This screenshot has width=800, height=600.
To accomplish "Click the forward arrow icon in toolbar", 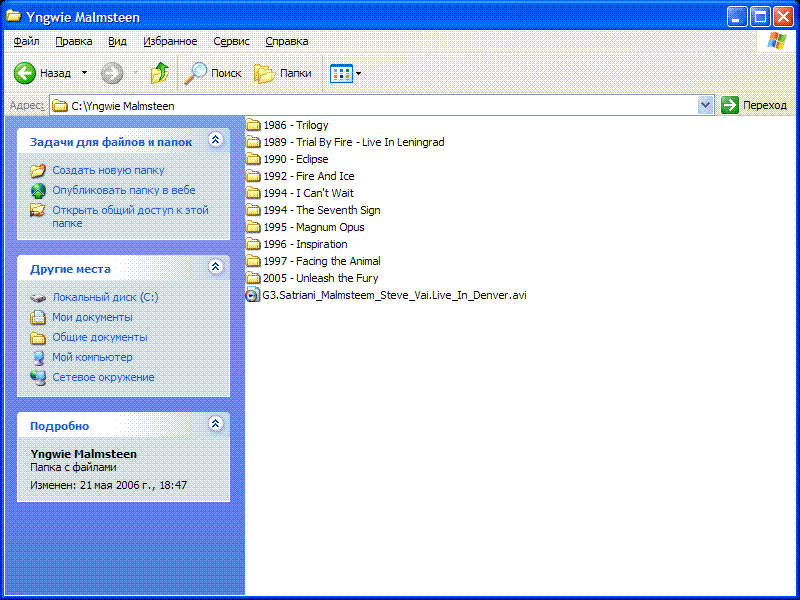I will [112, 73].
